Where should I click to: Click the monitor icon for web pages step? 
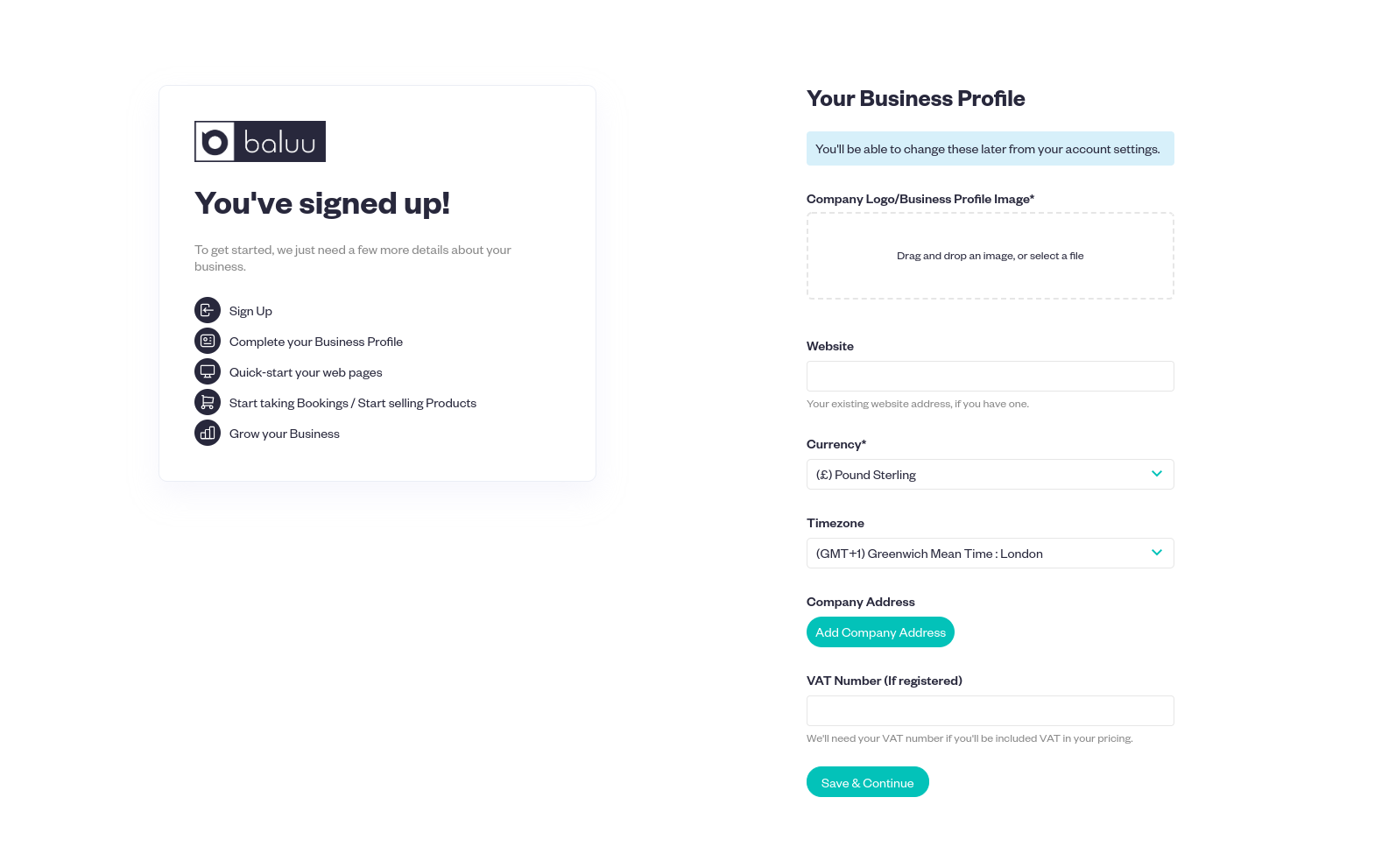point(207,371)
